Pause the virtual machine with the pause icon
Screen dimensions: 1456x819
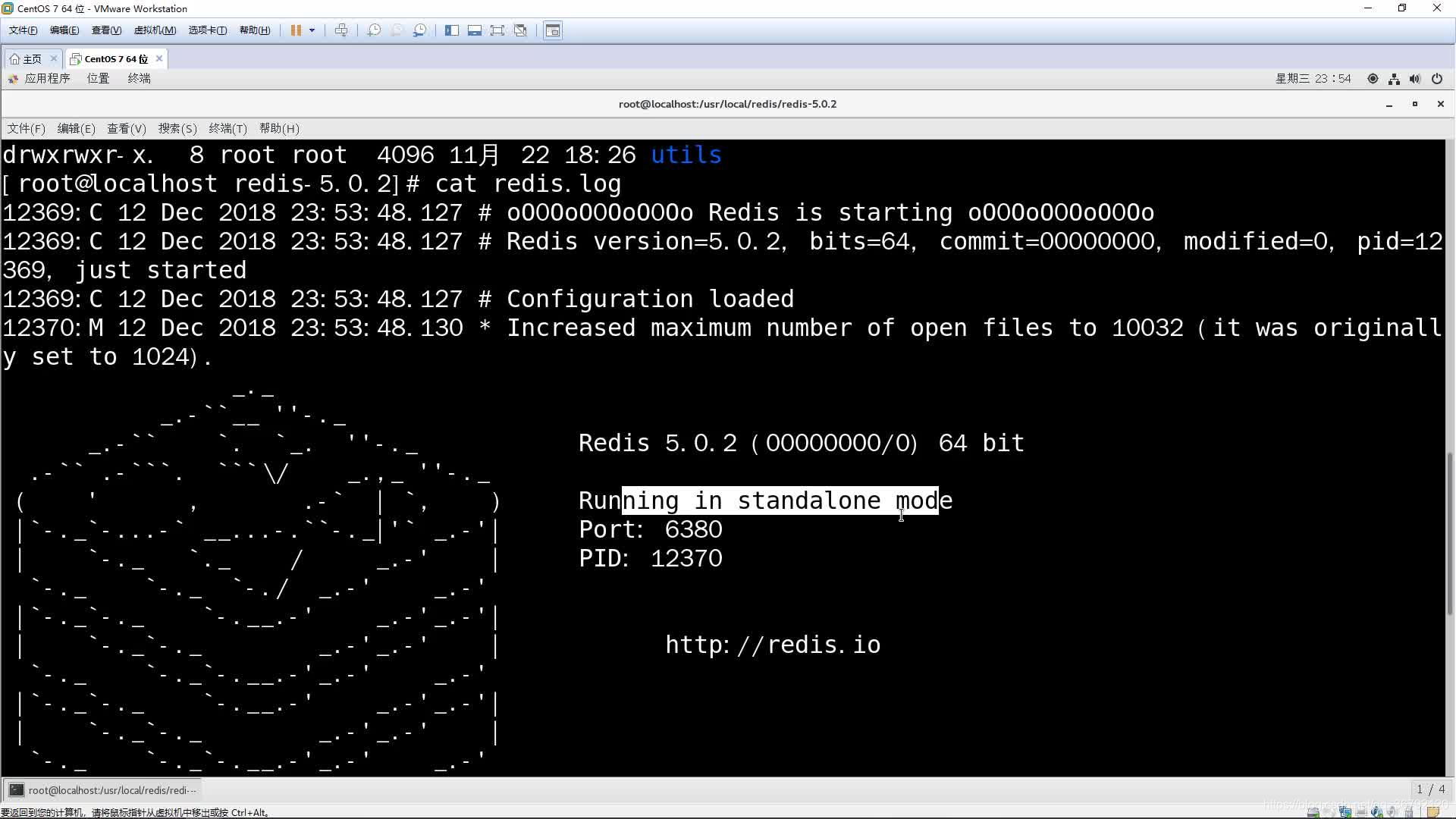click(296, 30)
